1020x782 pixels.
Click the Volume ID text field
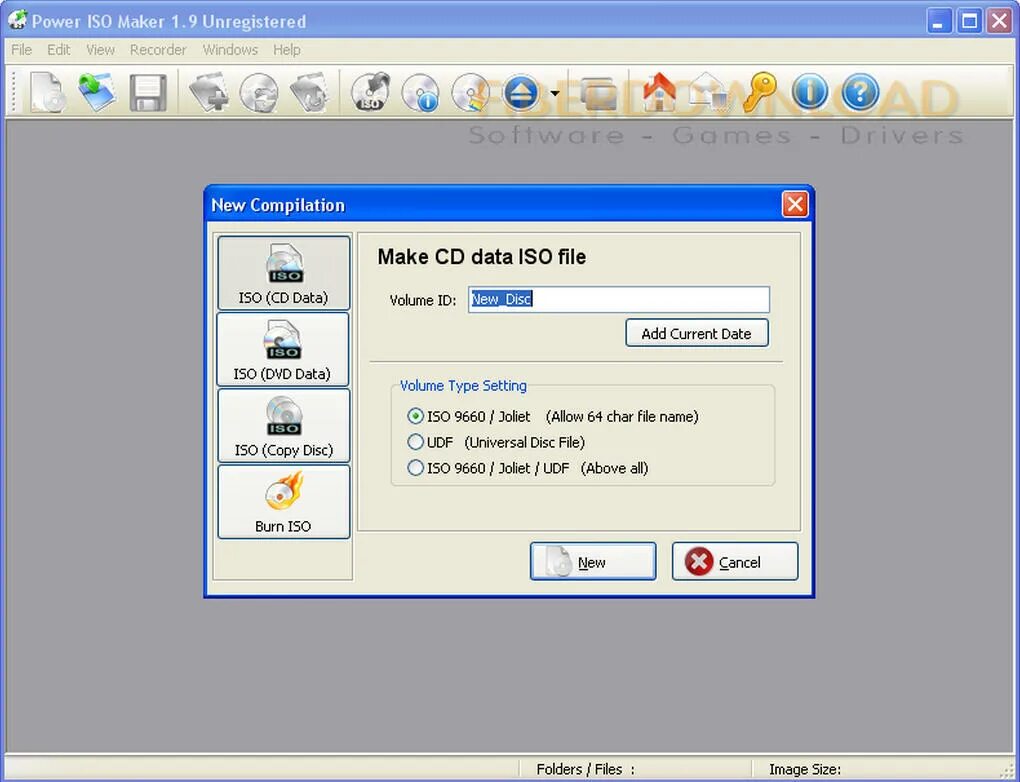click(x=619, y=299)
